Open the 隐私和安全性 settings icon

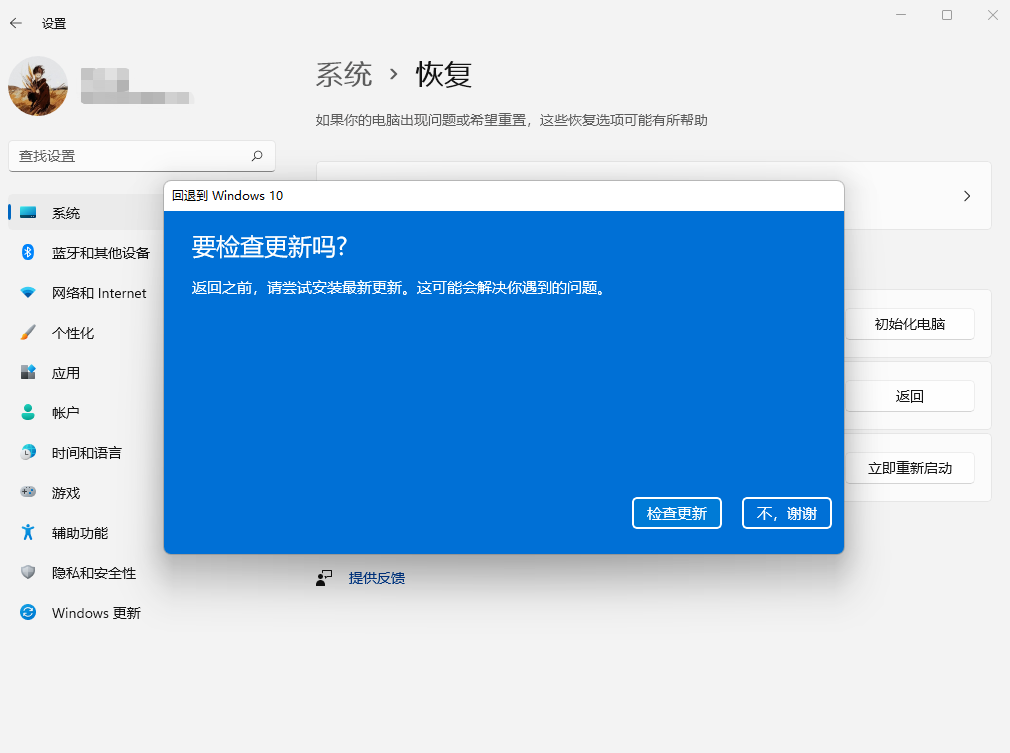tap(28, 573)
